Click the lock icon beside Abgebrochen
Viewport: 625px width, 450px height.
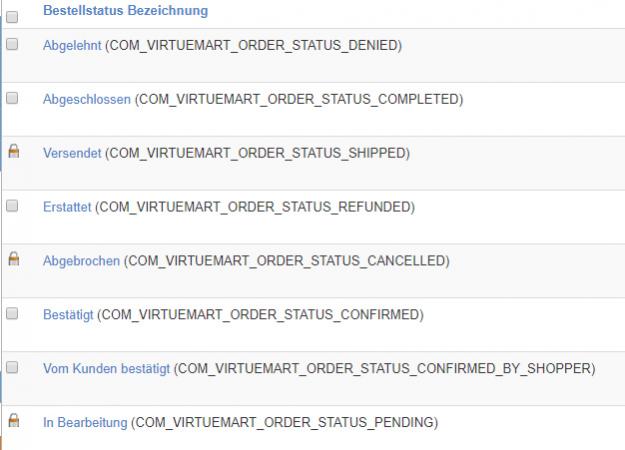tap(13, 259)
